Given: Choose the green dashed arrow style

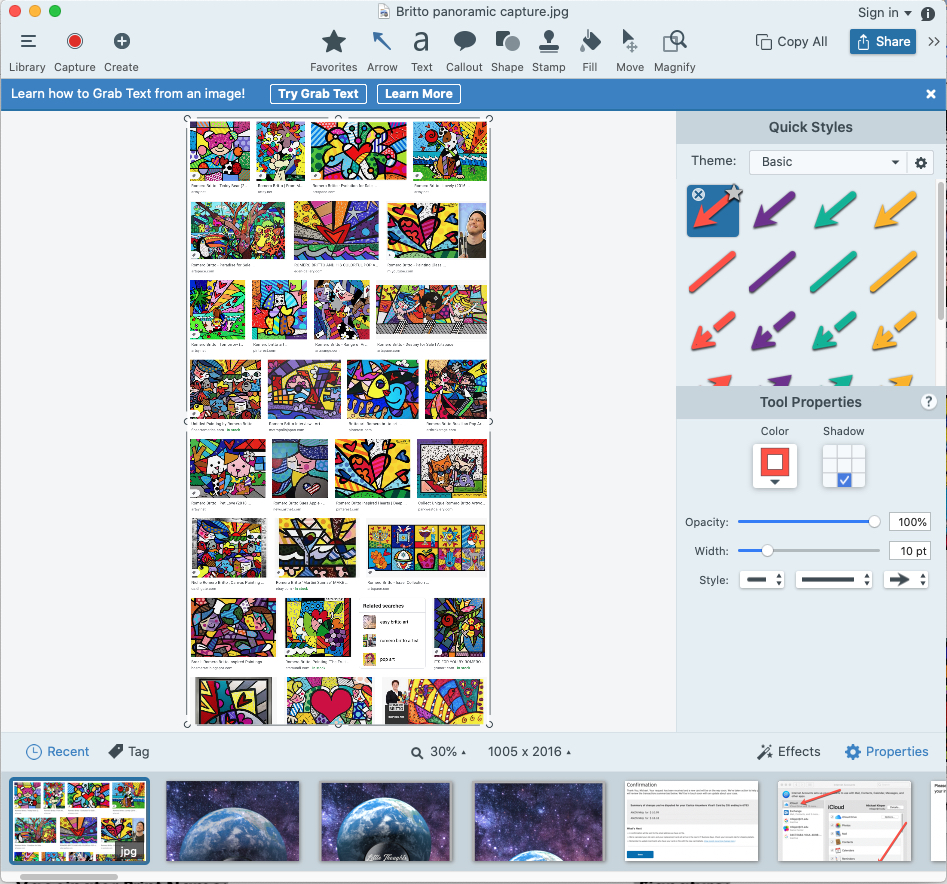Looking at the screenshot, I should tap(834, 331).
